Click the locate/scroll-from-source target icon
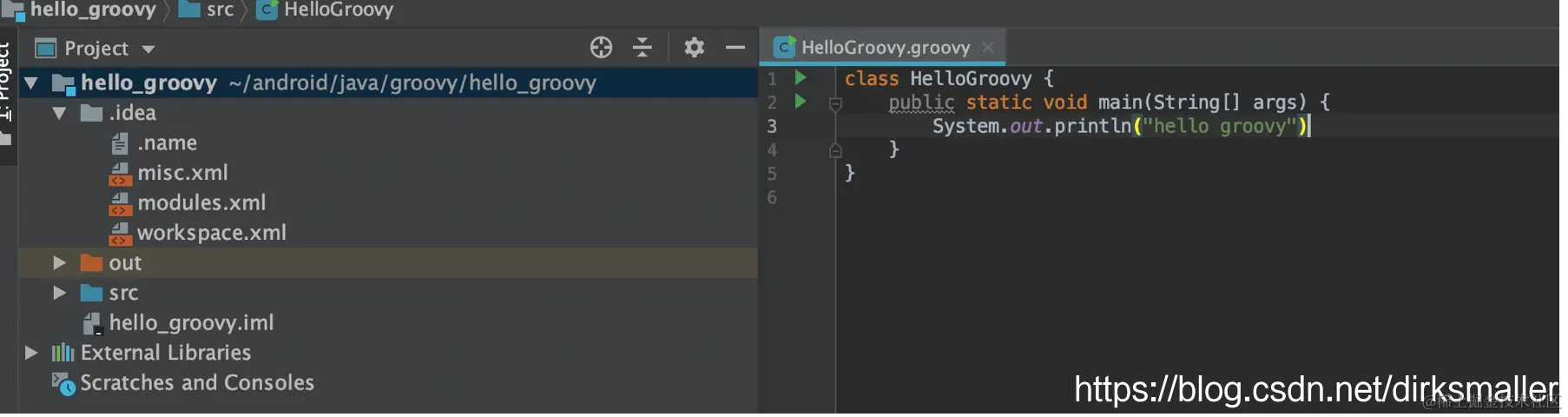 [x=601, y=47]
